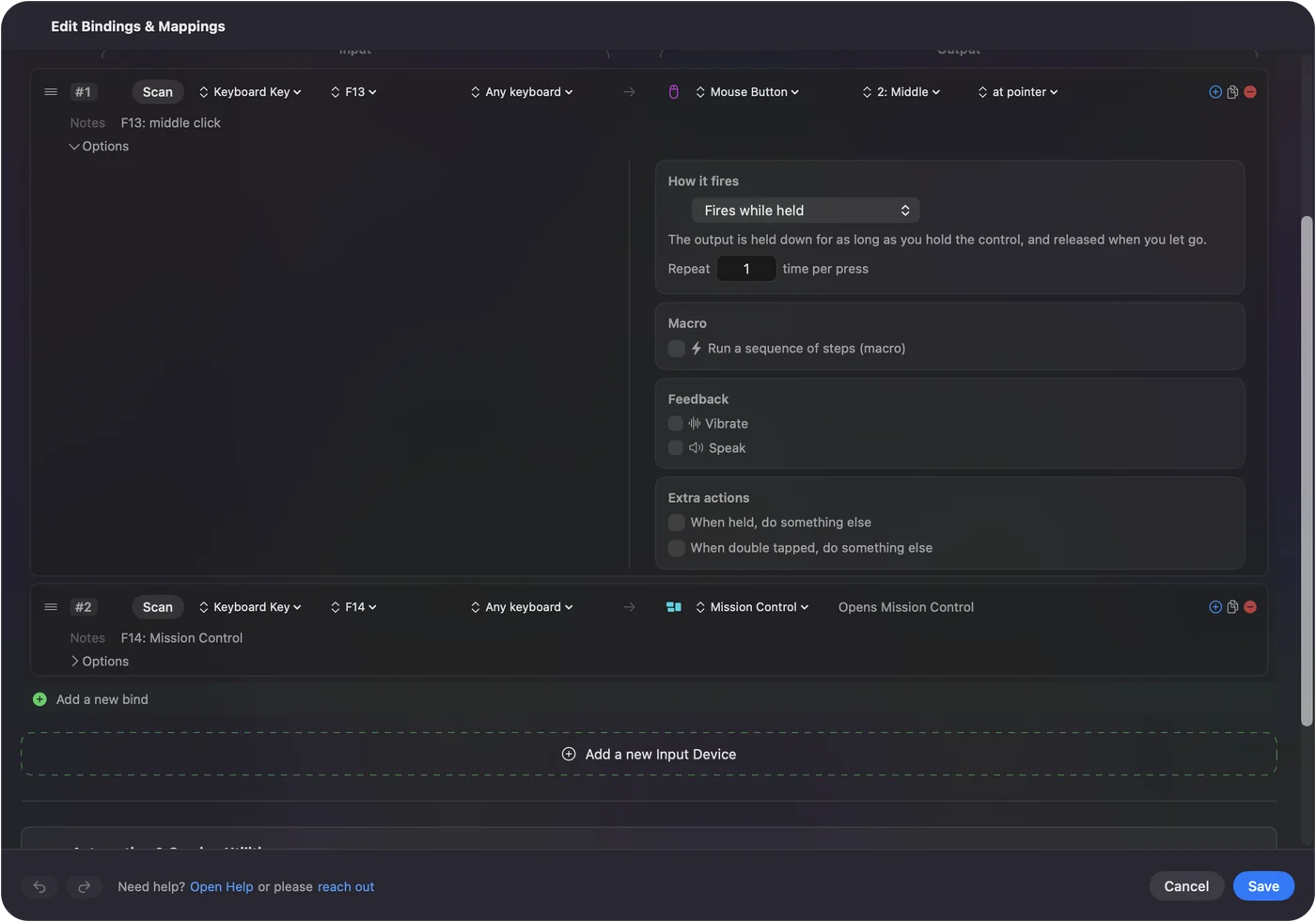Click the green plus icon for new bind
The width and height of the screenshot is (1316, 922).
point(39,699)
